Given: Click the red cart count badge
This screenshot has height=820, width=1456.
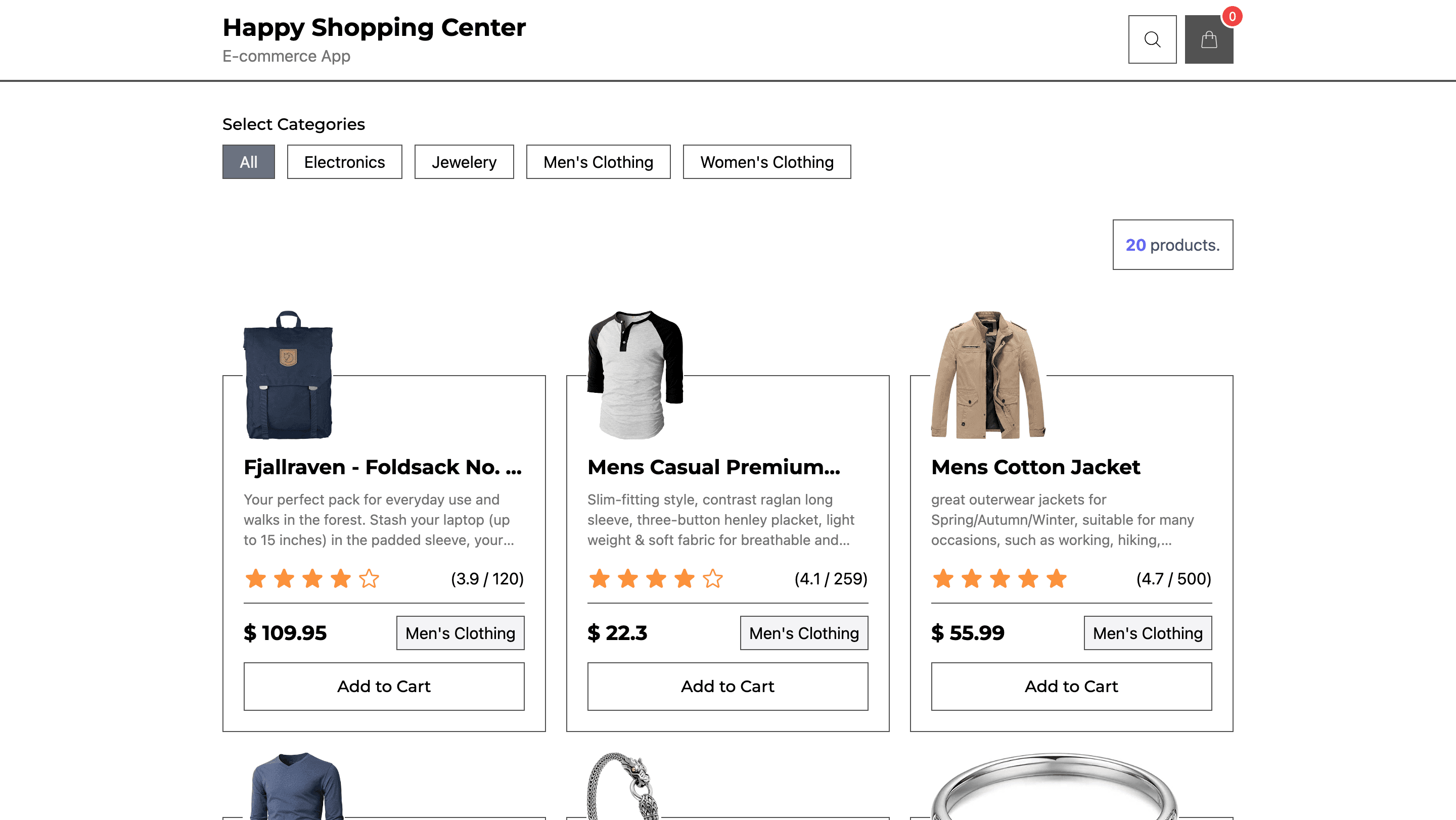Looking at the screenshot, I should point(1232,16).
